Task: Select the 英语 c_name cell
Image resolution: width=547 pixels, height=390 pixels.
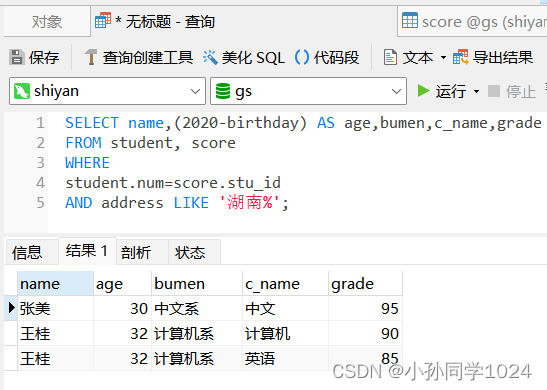Action: click(285, 358)
